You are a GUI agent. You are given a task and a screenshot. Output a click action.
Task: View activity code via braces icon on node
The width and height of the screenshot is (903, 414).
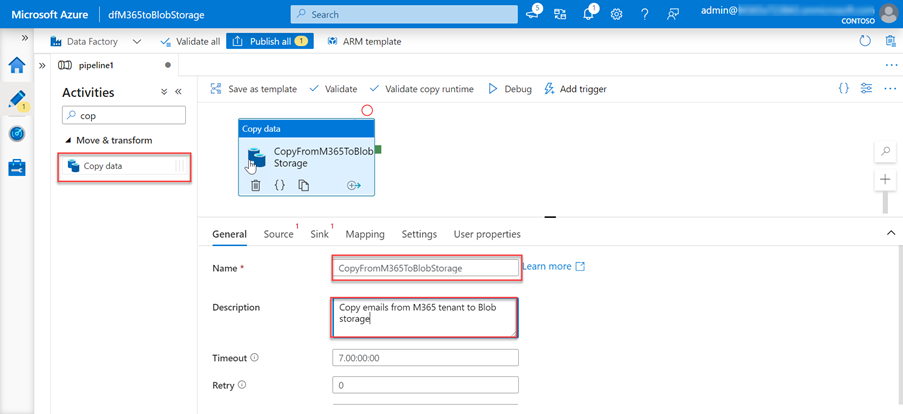279,185
